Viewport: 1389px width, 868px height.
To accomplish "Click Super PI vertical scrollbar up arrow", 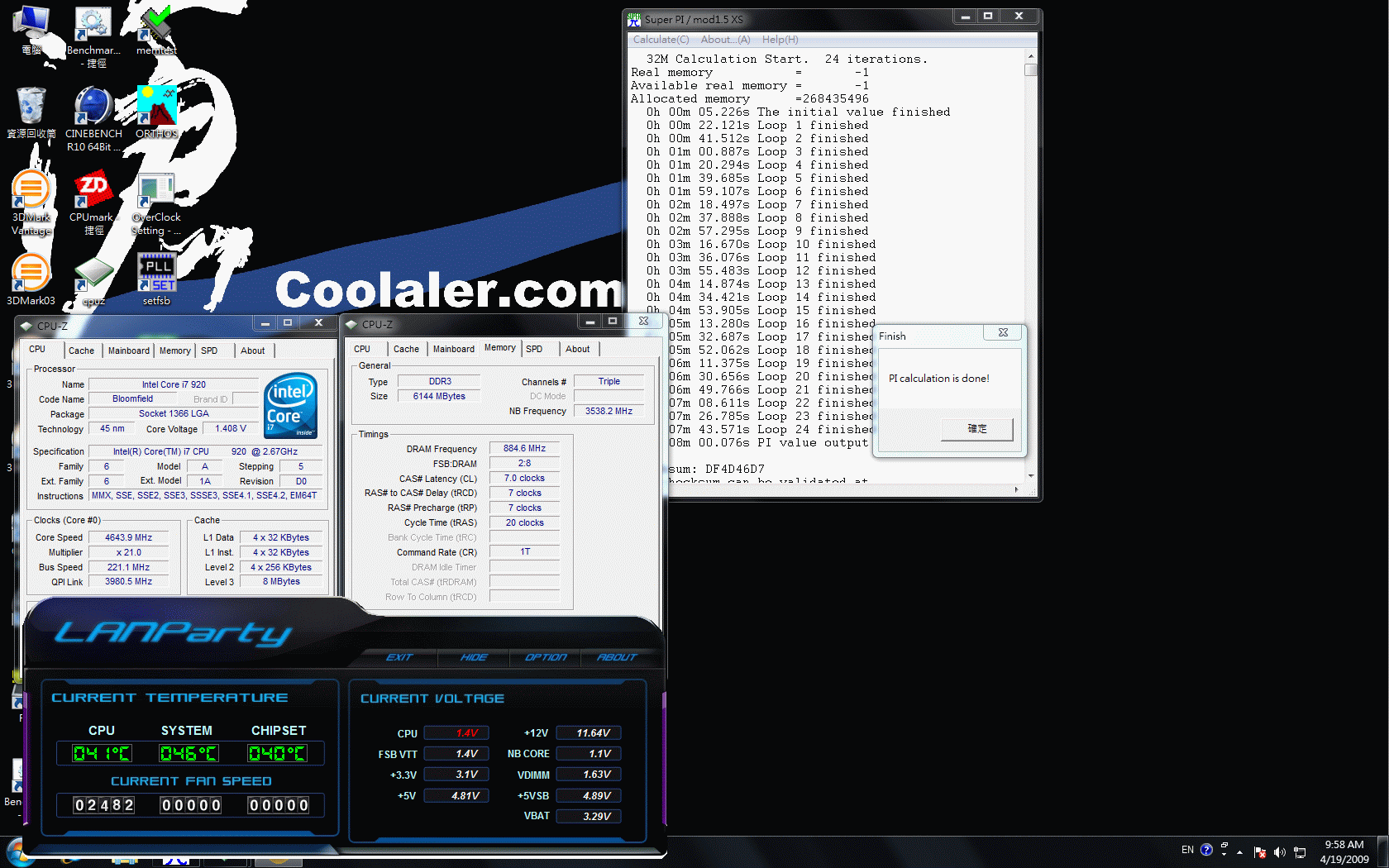I will (1030, 56).
